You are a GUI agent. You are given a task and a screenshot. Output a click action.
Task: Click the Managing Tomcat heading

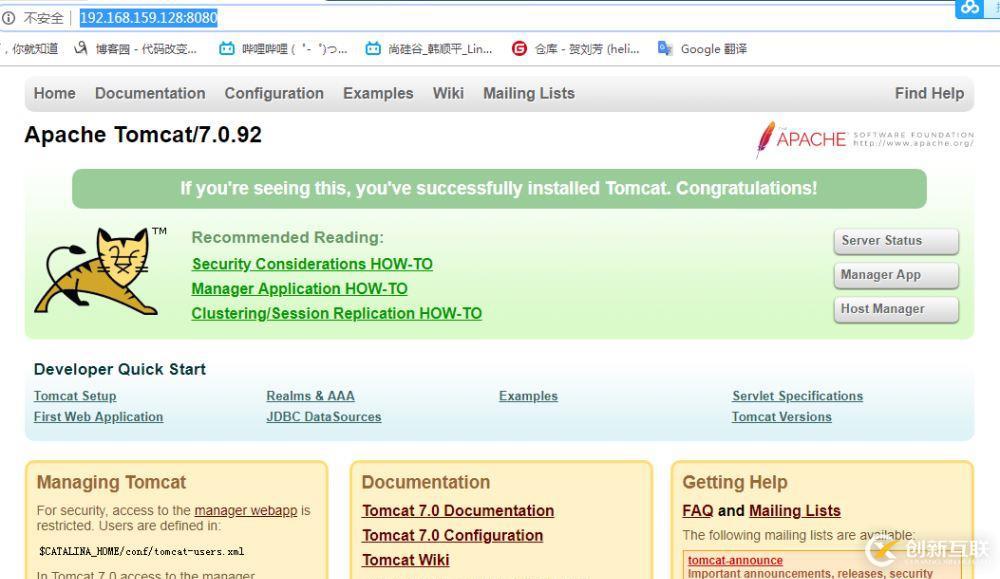tap(112, 482)
